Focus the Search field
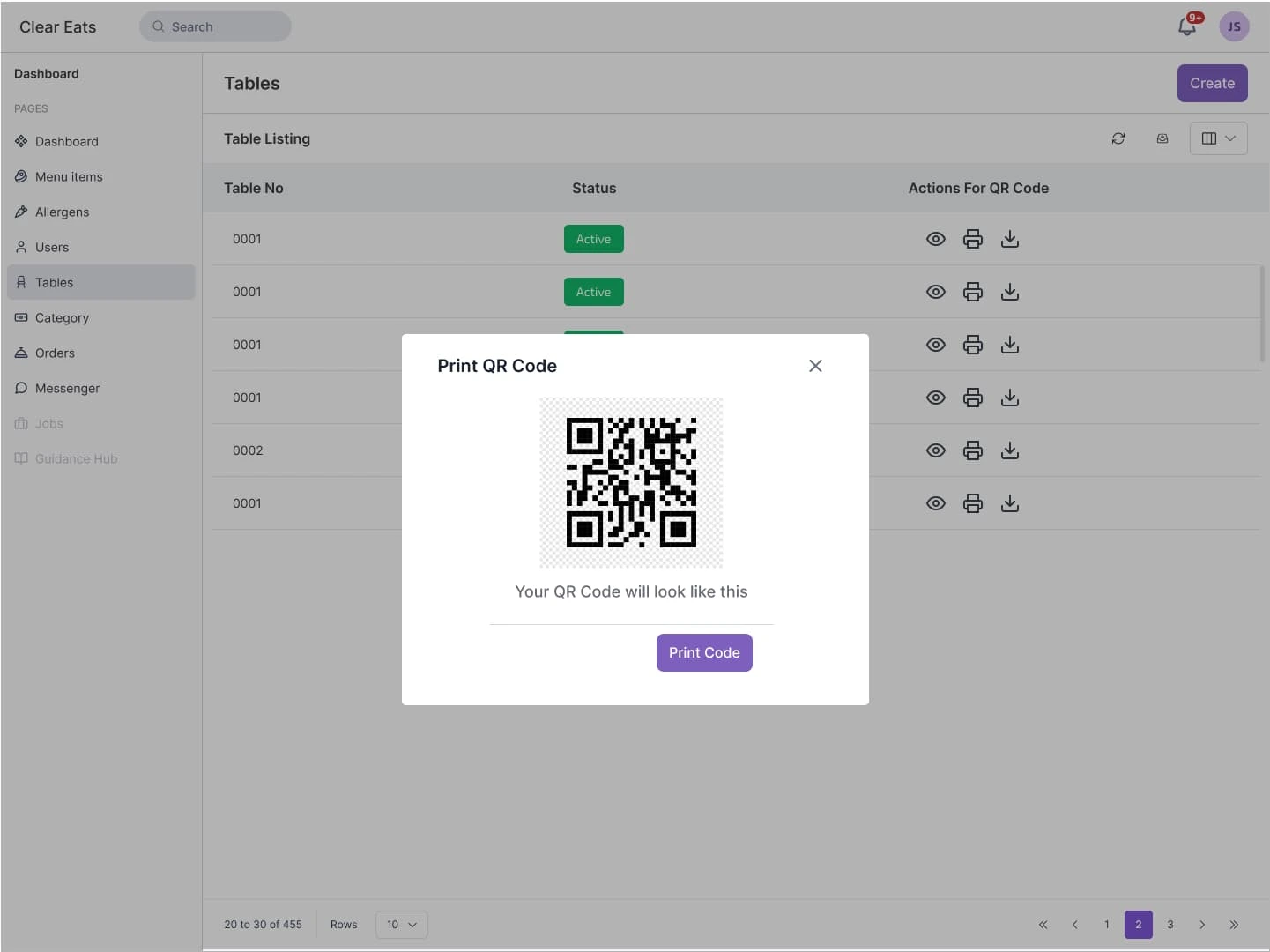Viewport: 1270px width, 952px height. tap(215, 26)
